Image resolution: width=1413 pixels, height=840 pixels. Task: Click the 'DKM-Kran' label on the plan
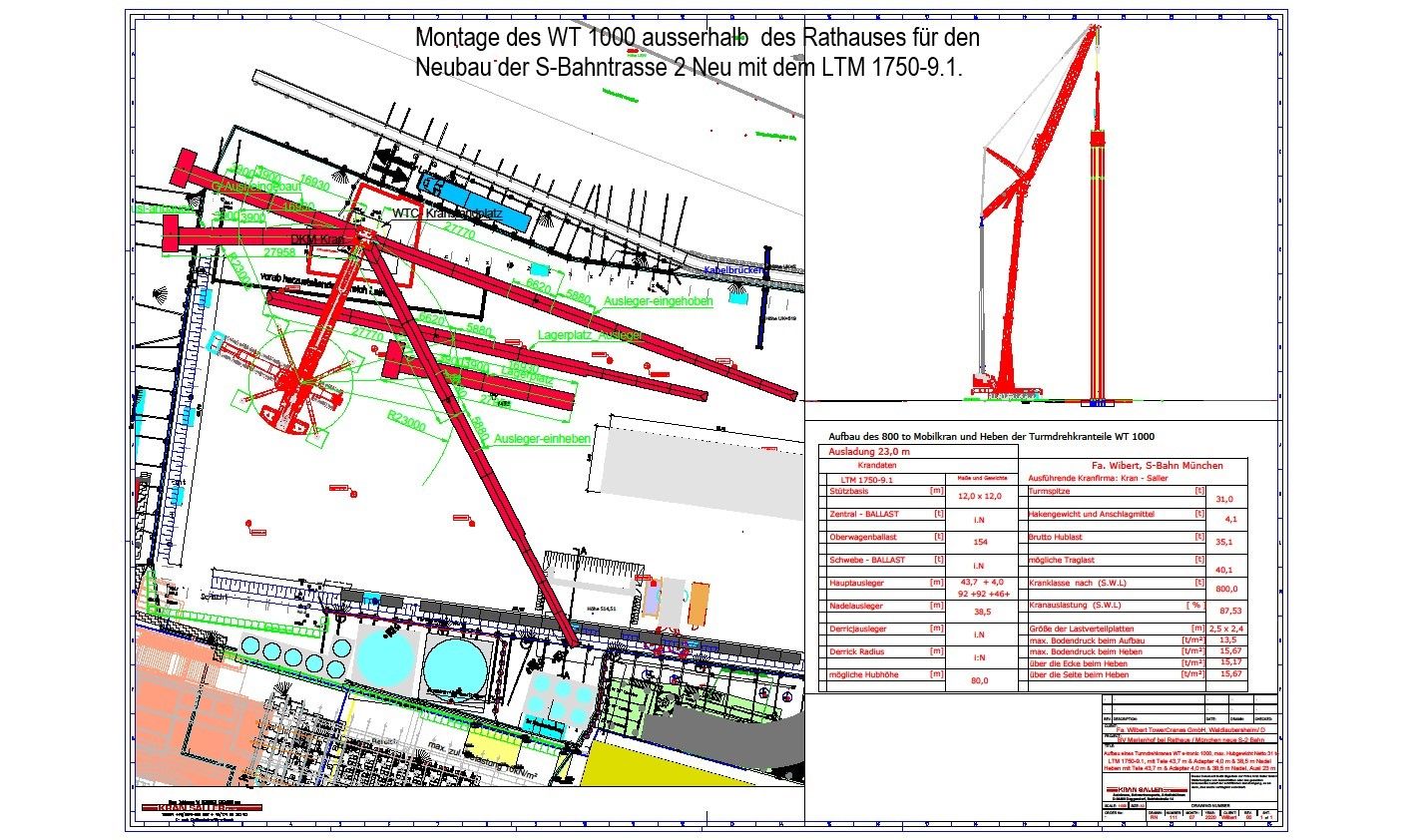pyautogui.click(x=317, y=241)
